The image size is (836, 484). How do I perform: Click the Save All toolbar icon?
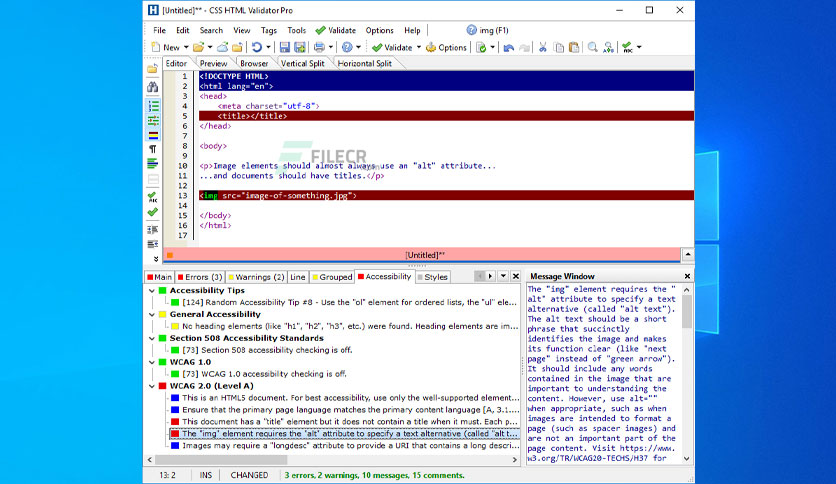click(x=300, y=47)
